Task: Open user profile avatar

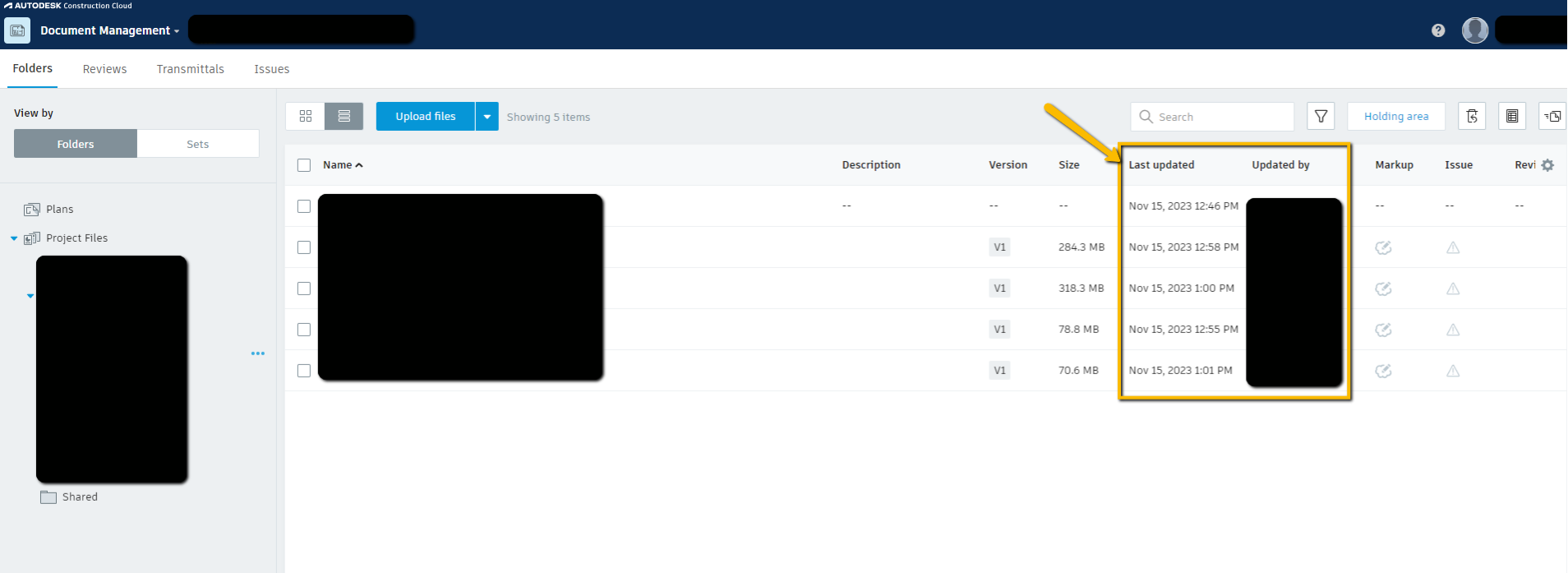Action: coord(1474,30)
